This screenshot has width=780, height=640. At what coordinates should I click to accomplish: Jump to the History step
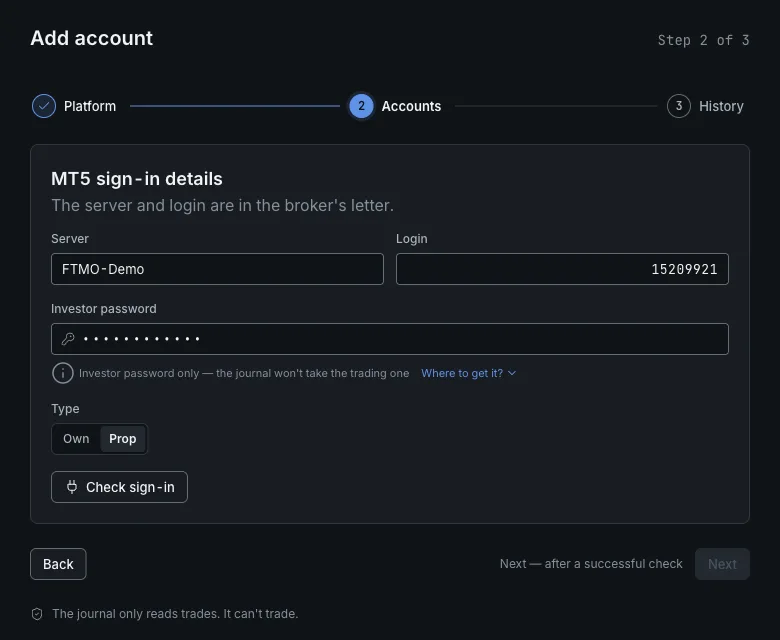[x=721, y=106]
